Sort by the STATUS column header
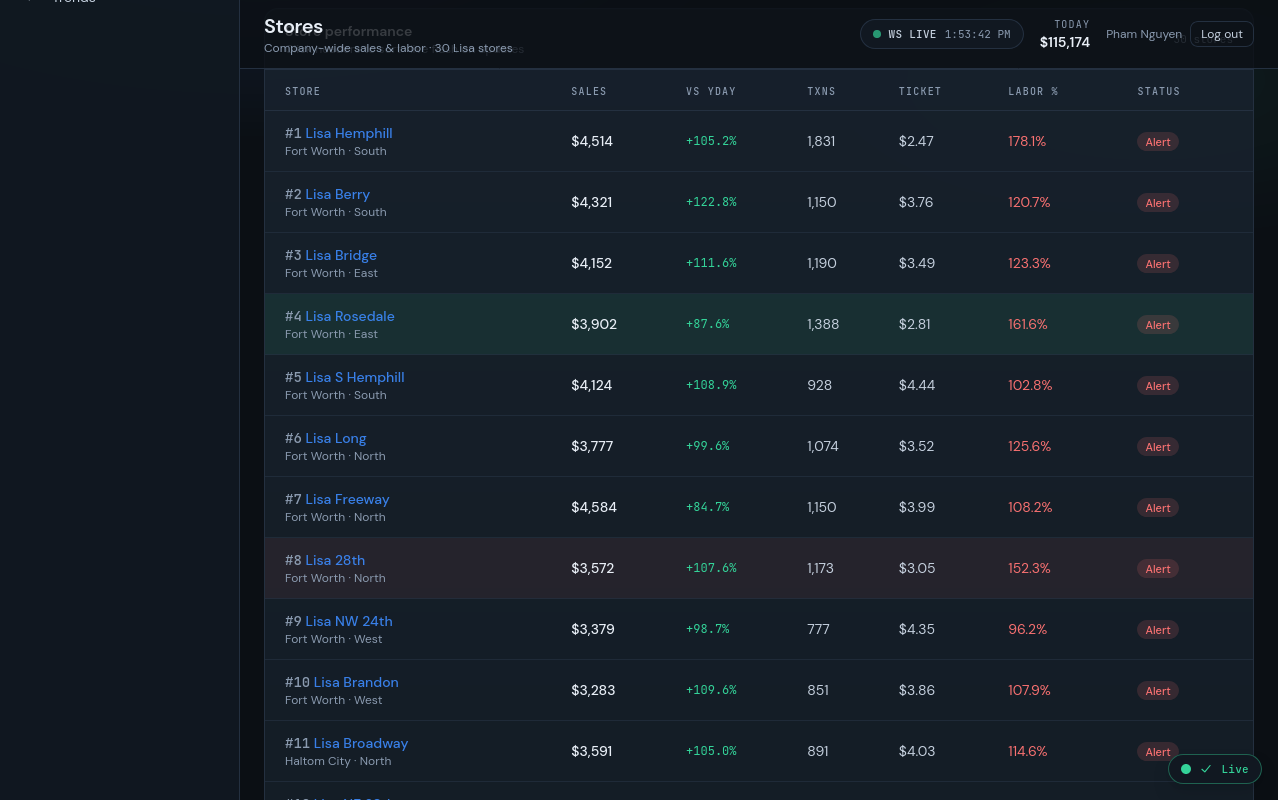The width and height of the screenshot is (1278, 800). pyautogui.click(x=1159, y=91)
